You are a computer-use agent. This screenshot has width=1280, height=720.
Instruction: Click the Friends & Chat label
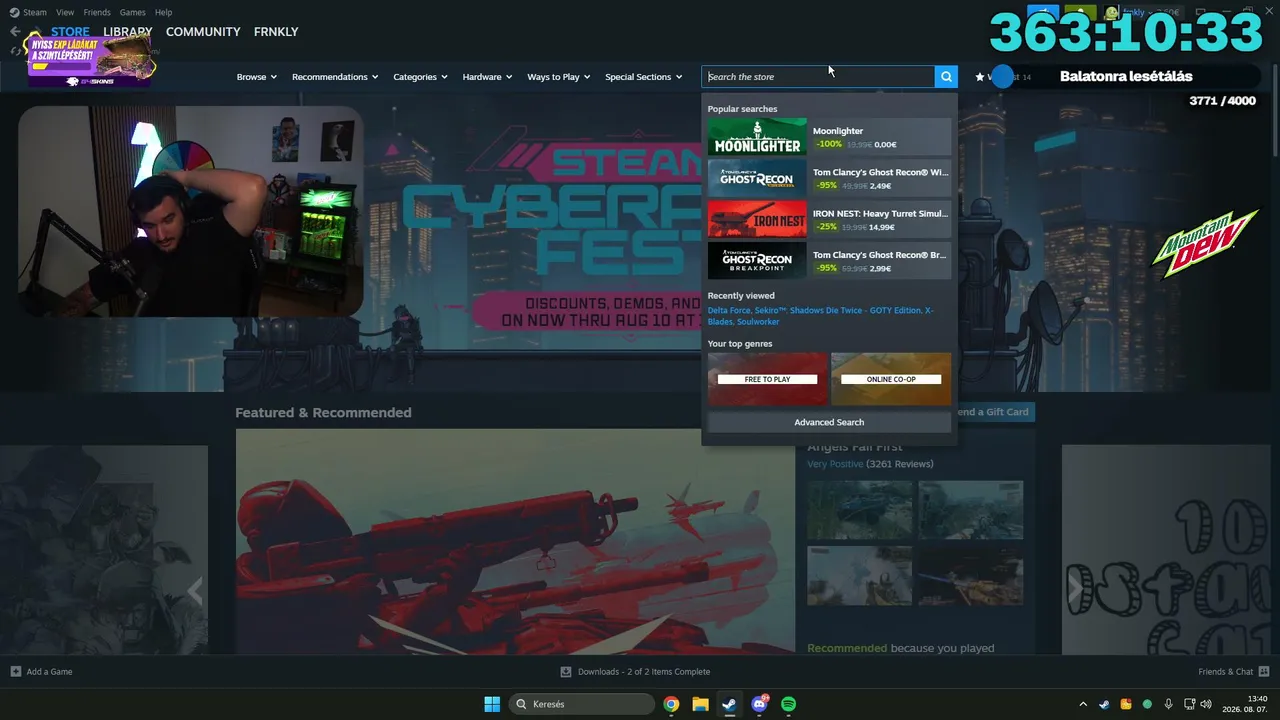click(1226, 672)
